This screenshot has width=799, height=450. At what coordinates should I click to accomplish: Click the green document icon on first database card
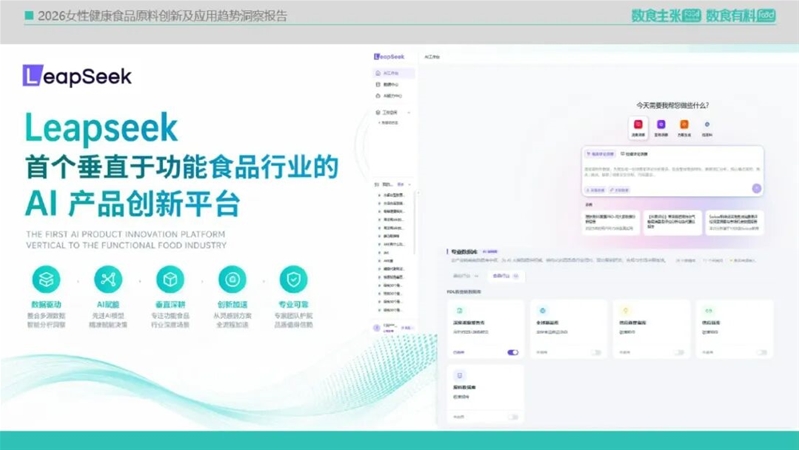pyautogui.click(x=460, y=310)
